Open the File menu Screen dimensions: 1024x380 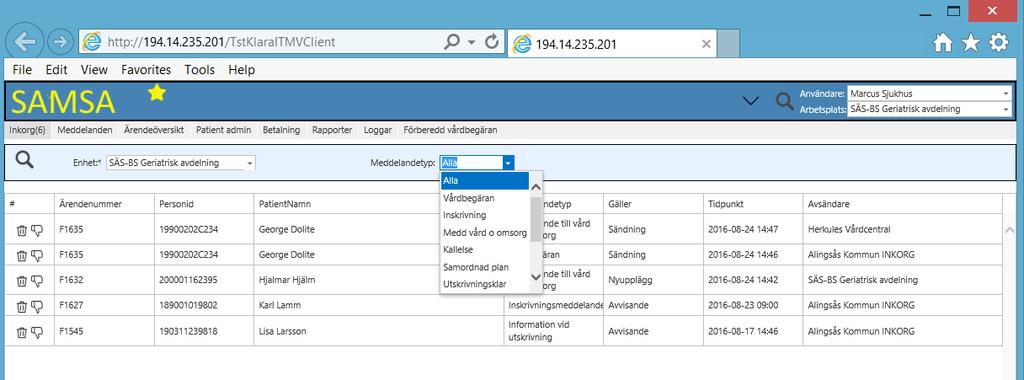[22, 70]
